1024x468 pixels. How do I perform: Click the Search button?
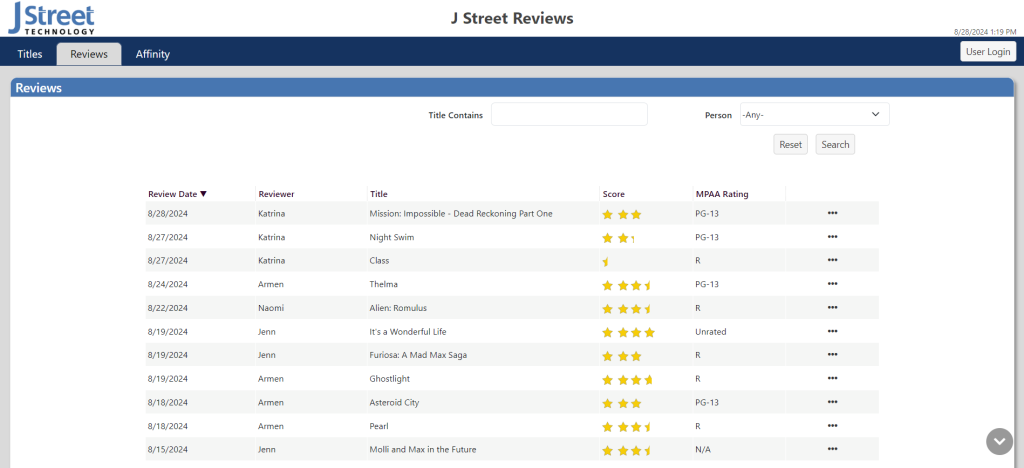tap(835, 145)
